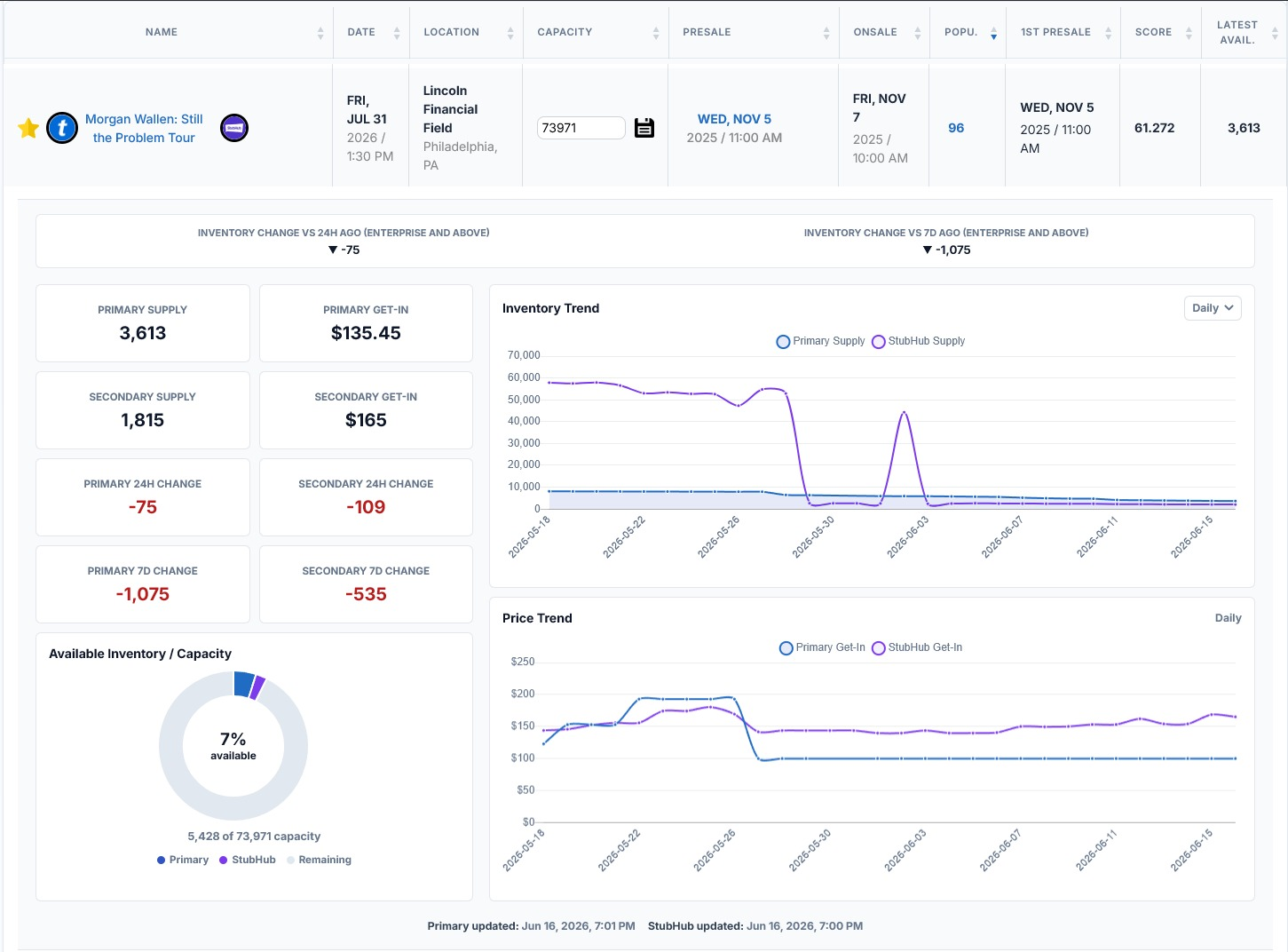The width and height of the screenshot is (1288, 952).
Task: Toggle StubHub Supply legend in Inventory Trend
Action: [x=919, y=341]
